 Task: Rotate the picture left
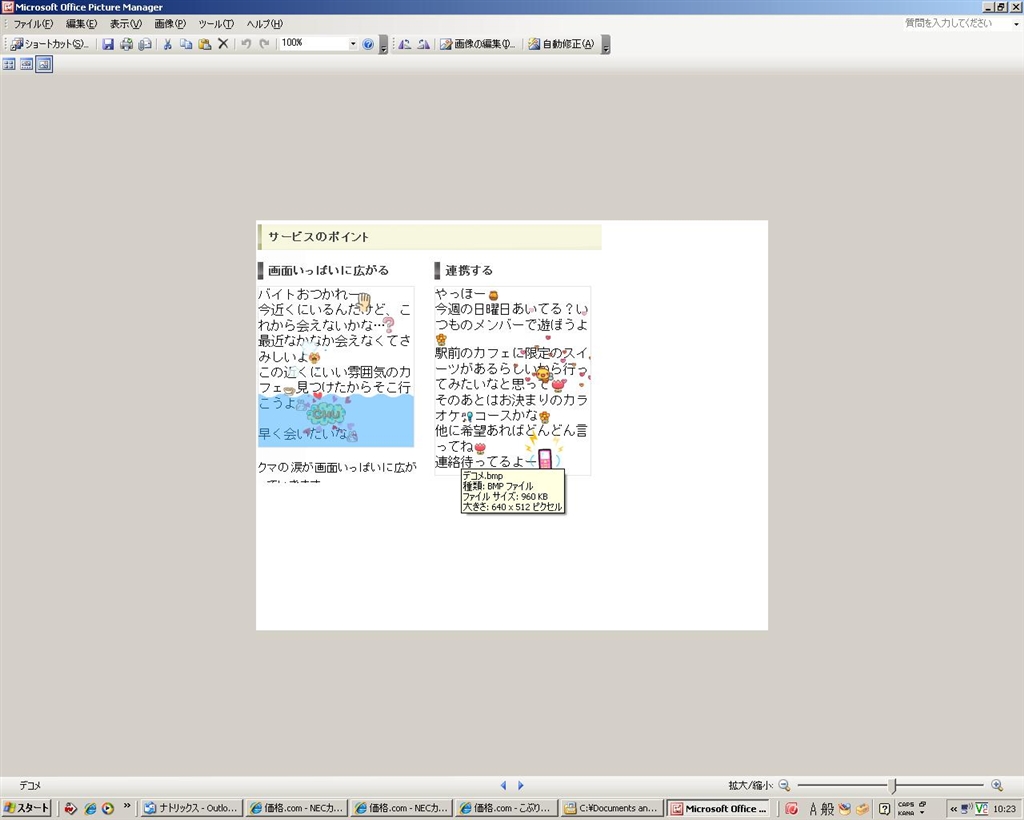click(405, 44)
